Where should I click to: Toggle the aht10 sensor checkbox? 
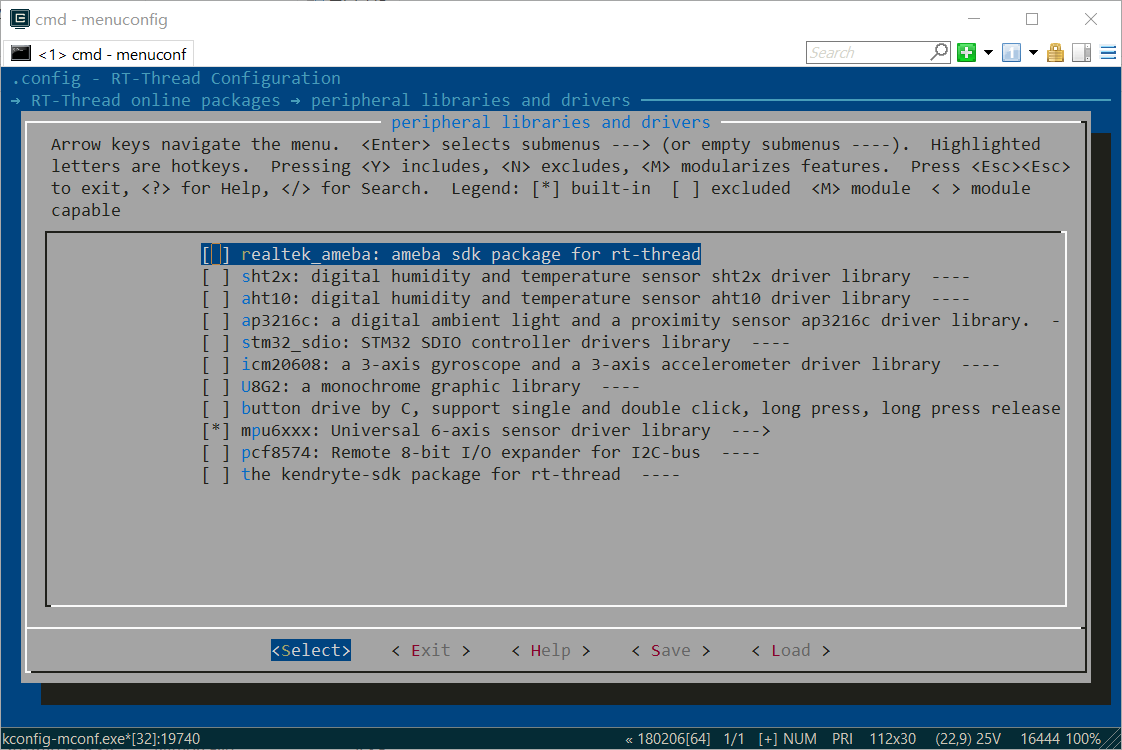pyautogui.click(x=215, y=298)
